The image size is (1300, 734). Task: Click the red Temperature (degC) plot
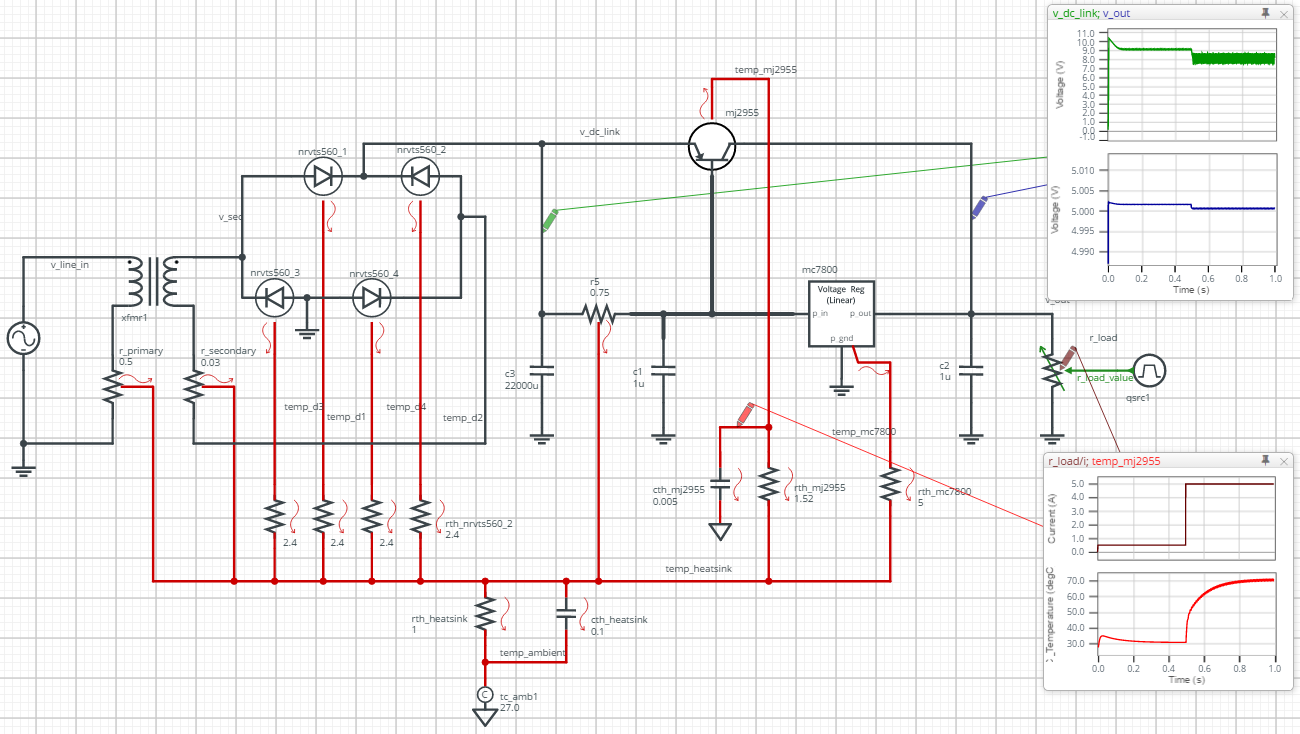[1186, 615]
